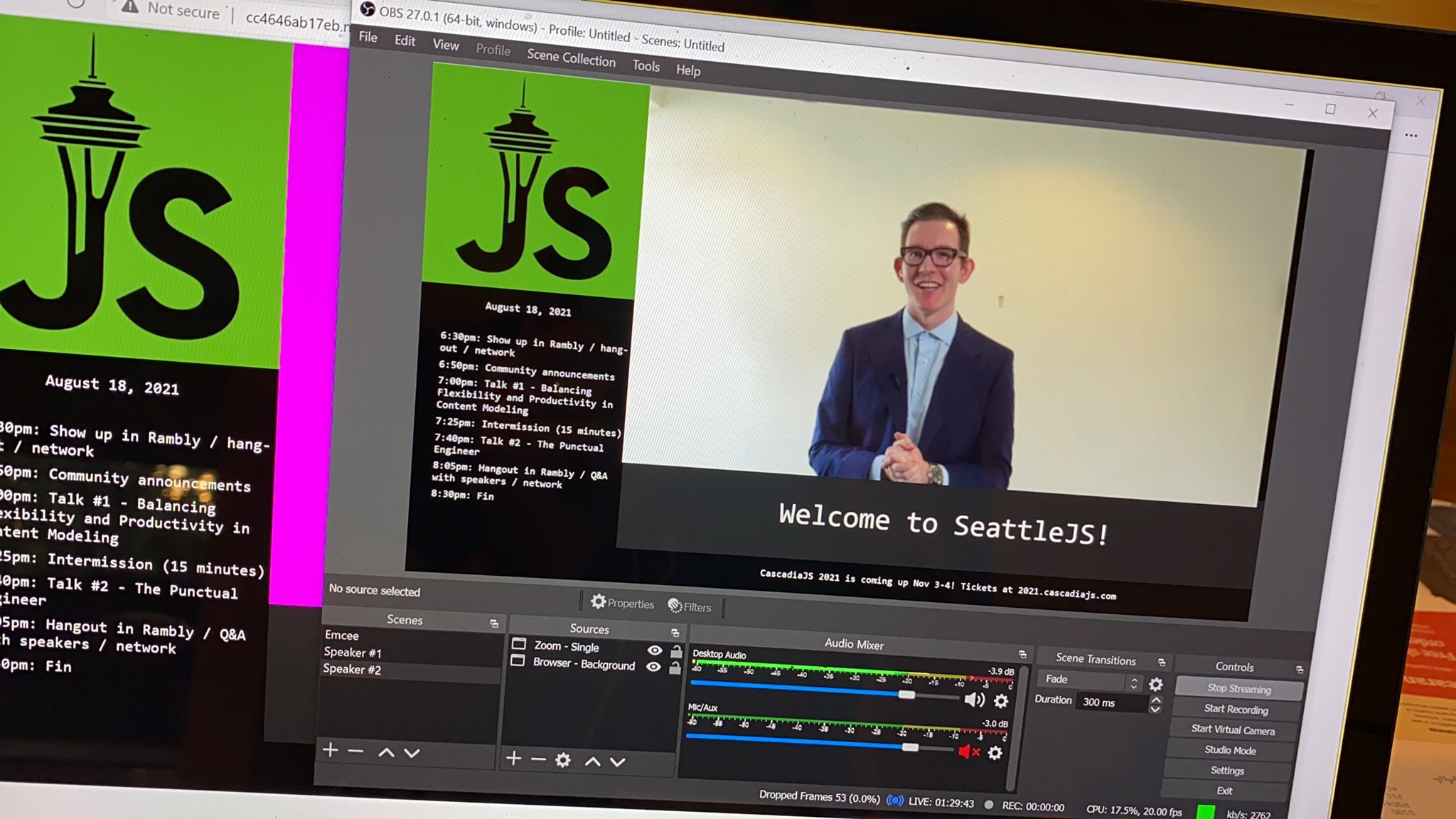Click the Zoom - Single source type icon
The image size is (1456, 819).
click(x=519, y=643)
